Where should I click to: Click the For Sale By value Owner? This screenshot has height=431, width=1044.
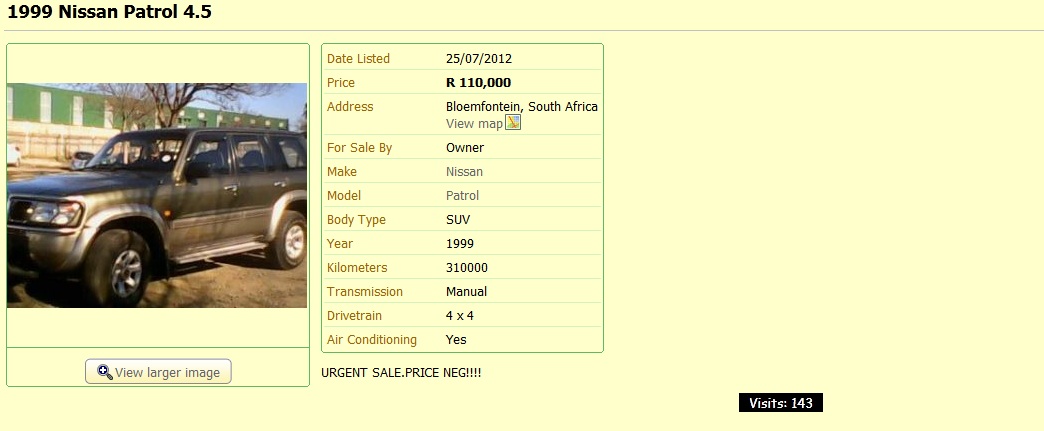(x=465, y=147)
